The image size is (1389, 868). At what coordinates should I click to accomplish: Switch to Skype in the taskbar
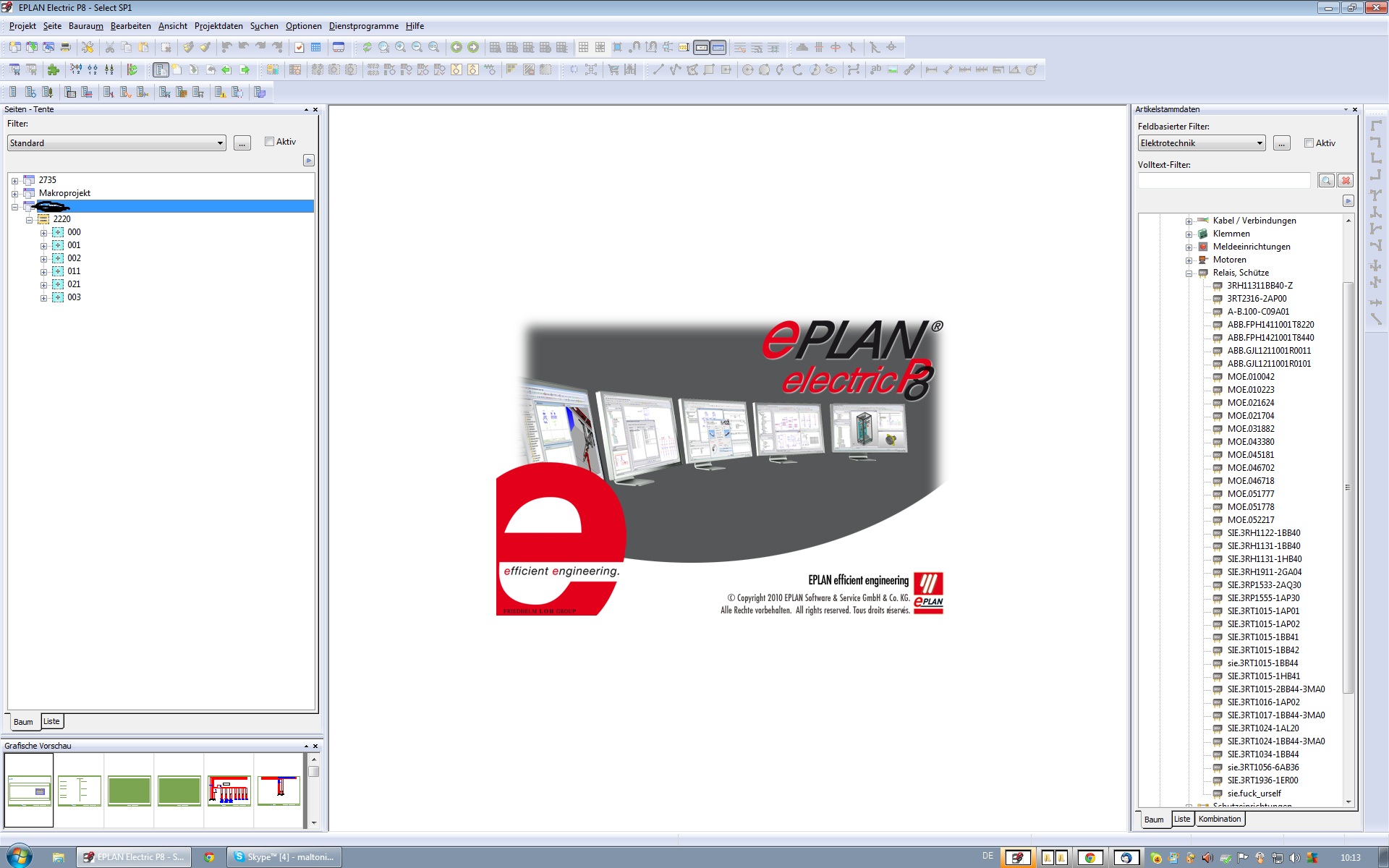point(284,857)
